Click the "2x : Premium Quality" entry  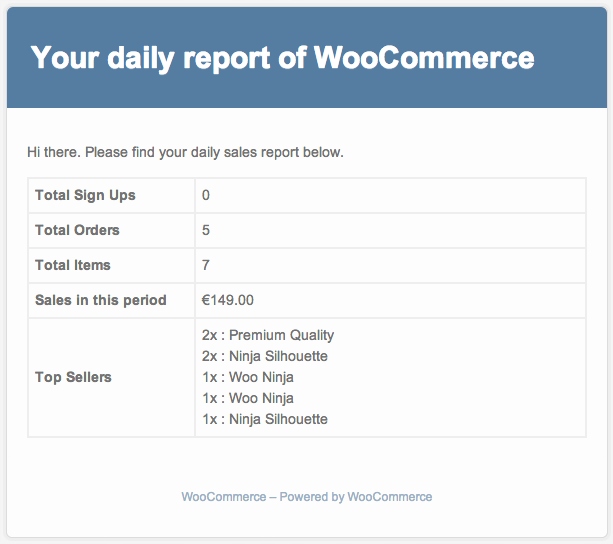point(268,335)
